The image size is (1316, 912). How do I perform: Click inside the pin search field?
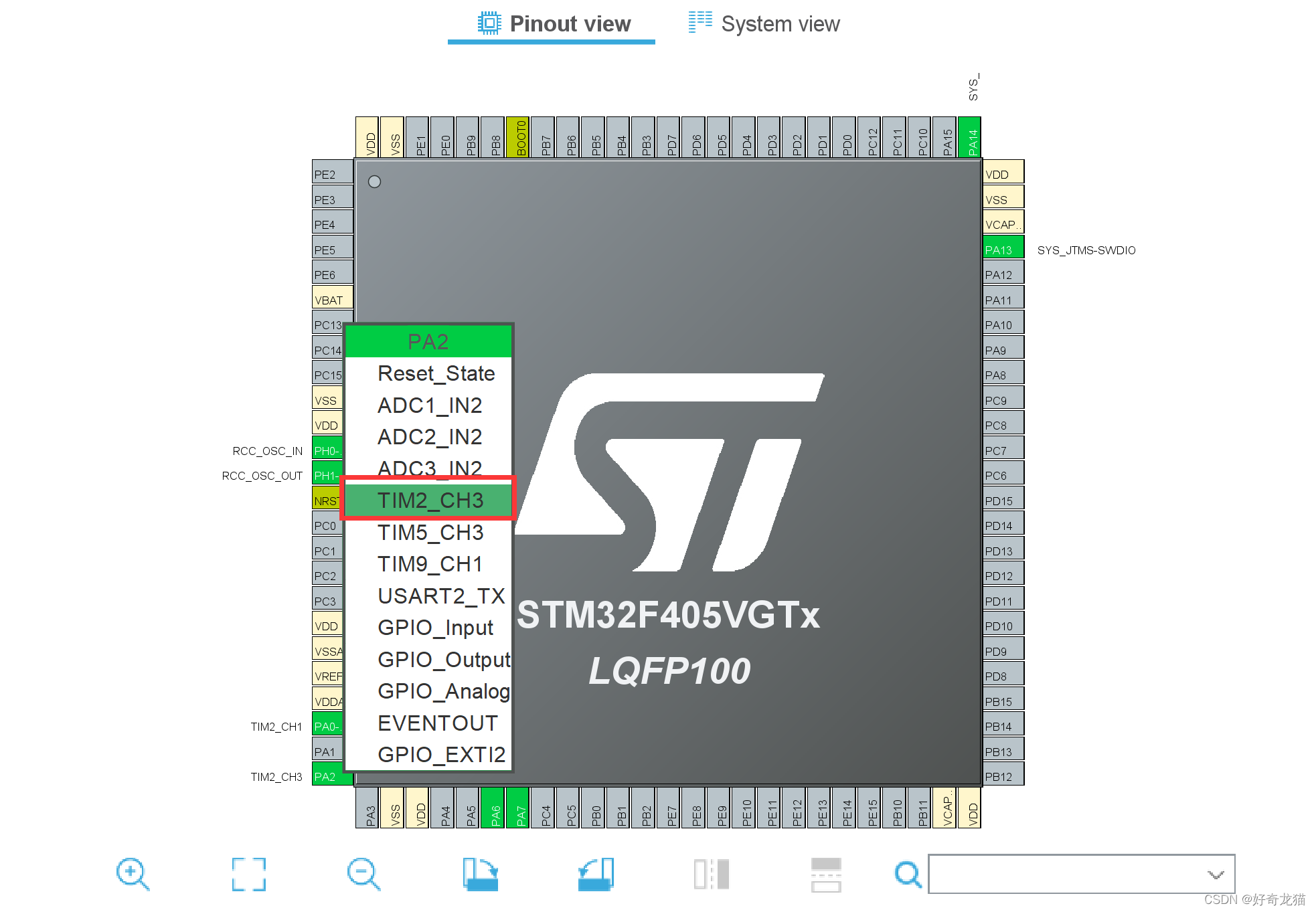(1064, 874)
